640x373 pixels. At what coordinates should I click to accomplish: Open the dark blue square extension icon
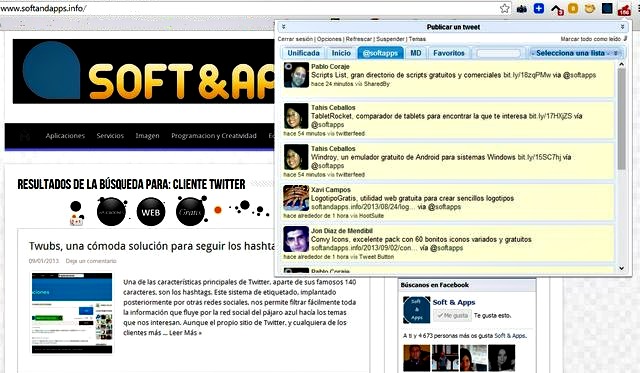coord(607,8)
